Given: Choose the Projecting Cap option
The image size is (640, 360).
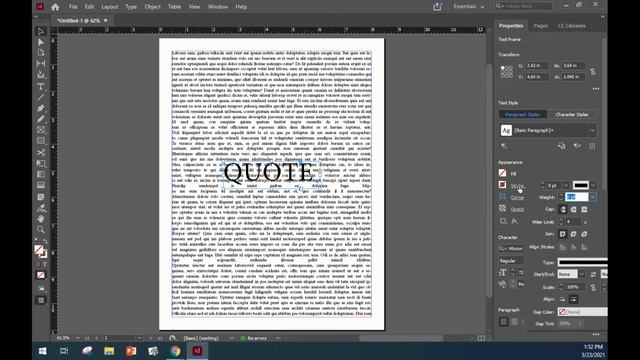Looking at the screenshot, I should (x=584, y=209).
